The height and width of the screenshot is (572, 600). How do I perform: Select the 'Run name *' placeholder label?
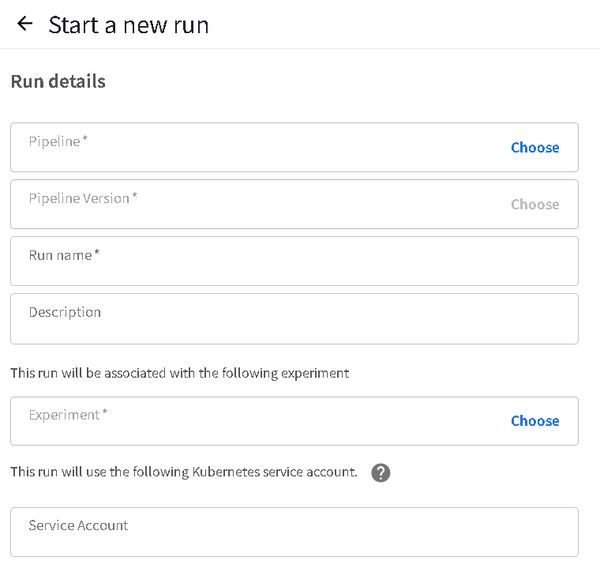pos(64,255)
